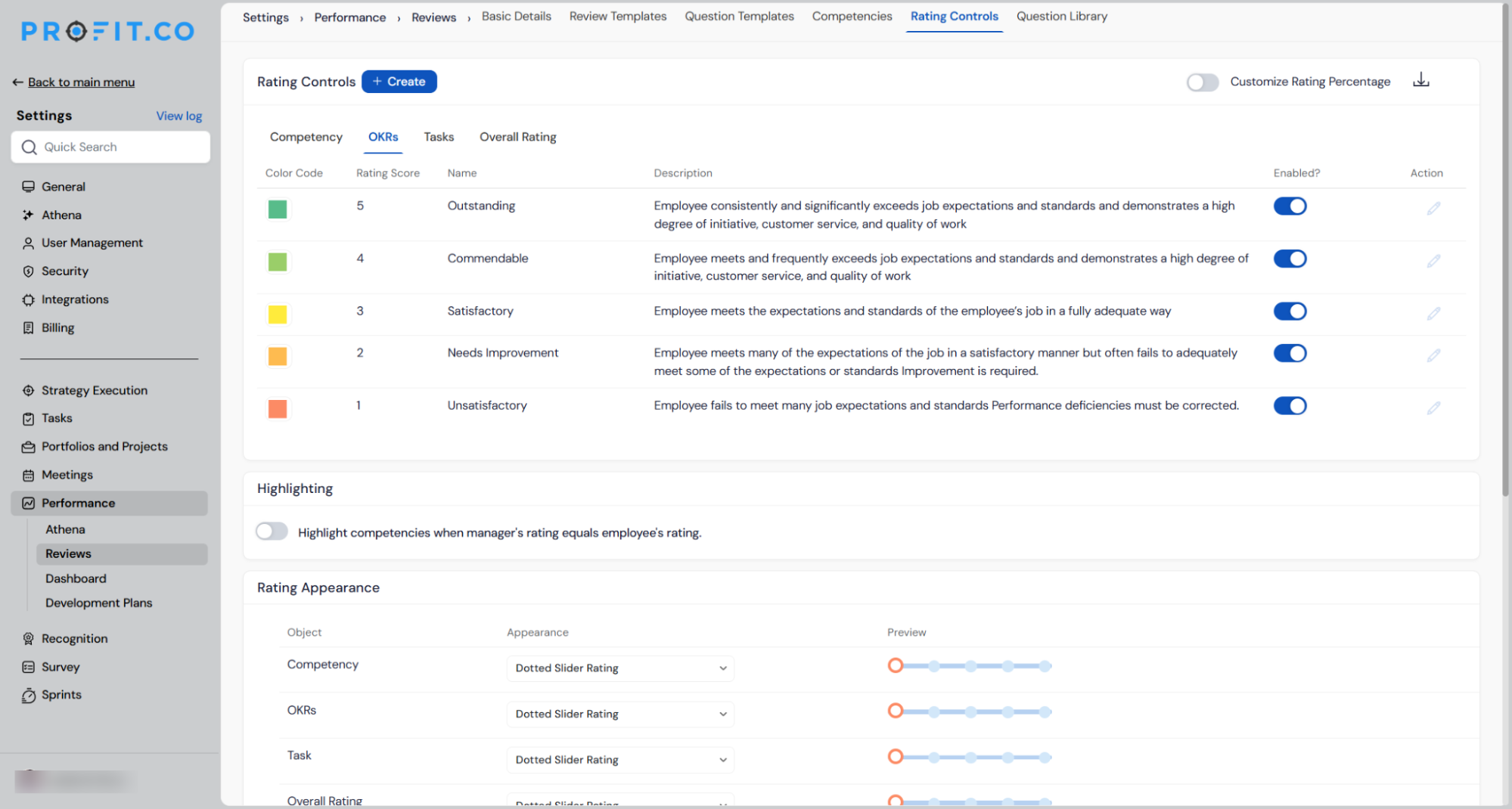Screen dimensions: 1512x809
Task: Click the Sprints stopwatch icon
Action: (x=28, y=695)
